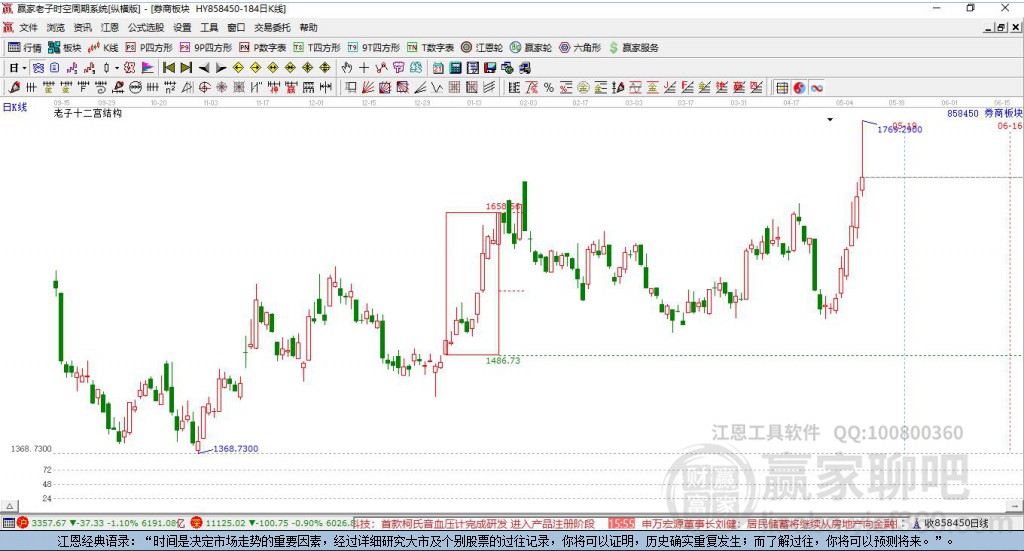The width and height of the screenshot is (1024, 551).
Task: Open the 赢家轮 wheel tool
Action: tap(531, 48)
